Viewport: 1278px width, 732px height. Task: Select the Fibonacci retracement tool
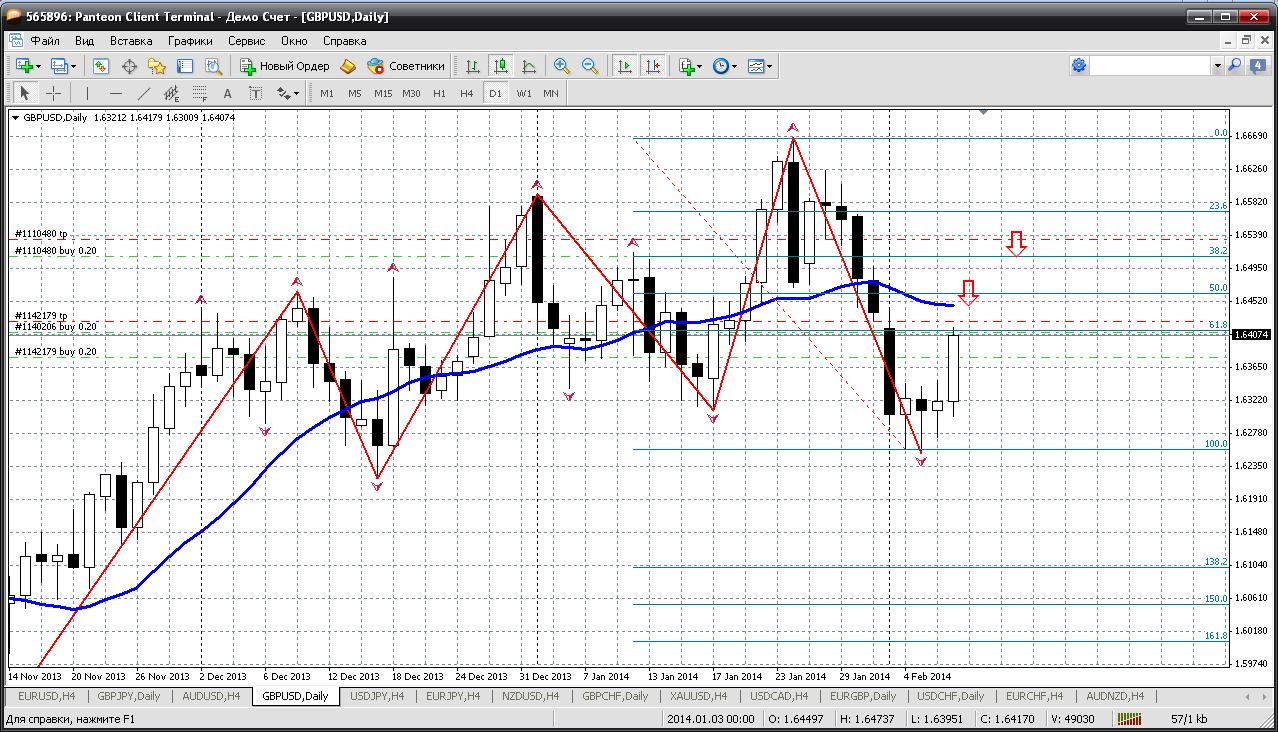click(x=199, y=93)
